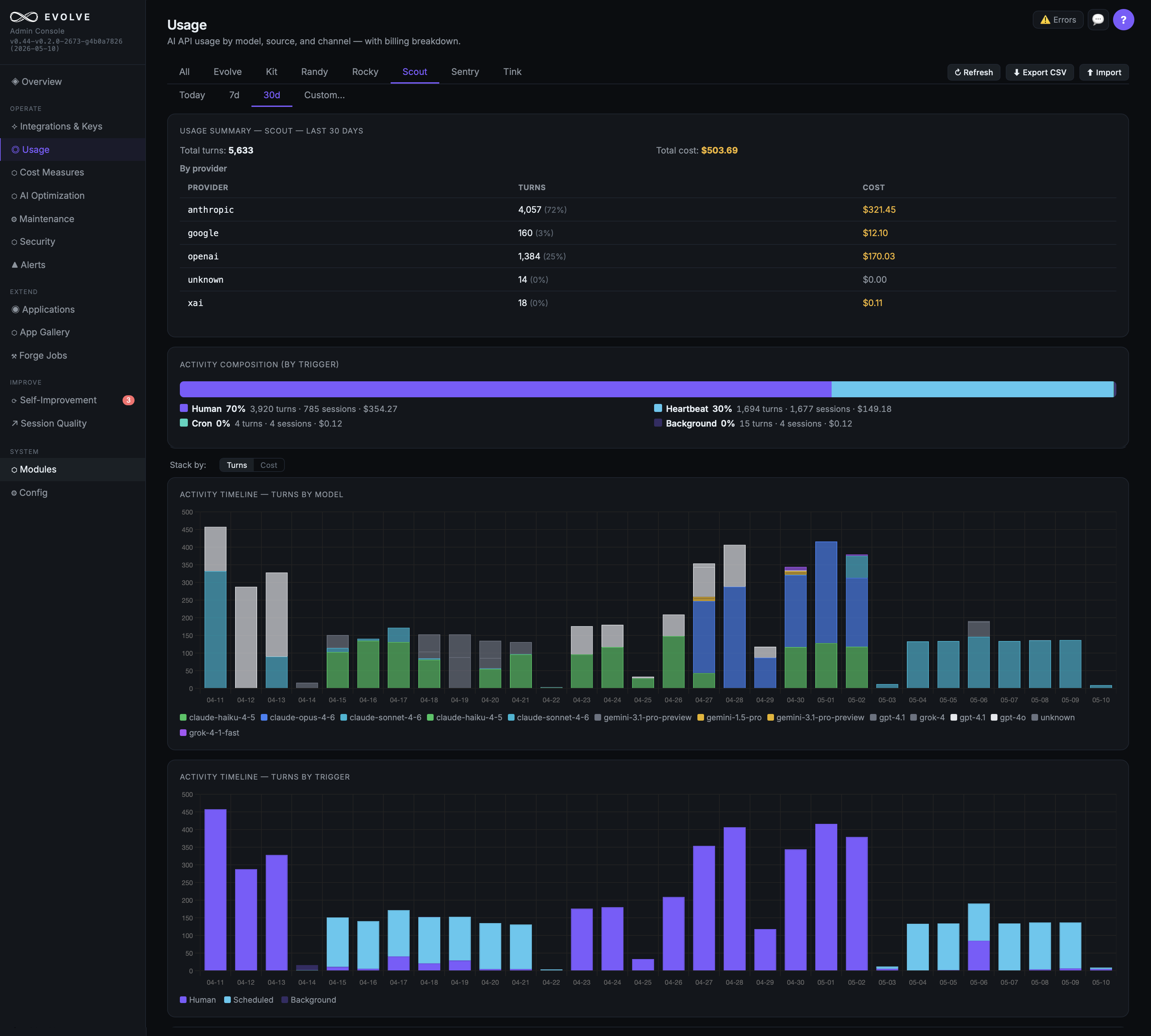
Task: Open AI Optimization page
Action: pos(72,196)
